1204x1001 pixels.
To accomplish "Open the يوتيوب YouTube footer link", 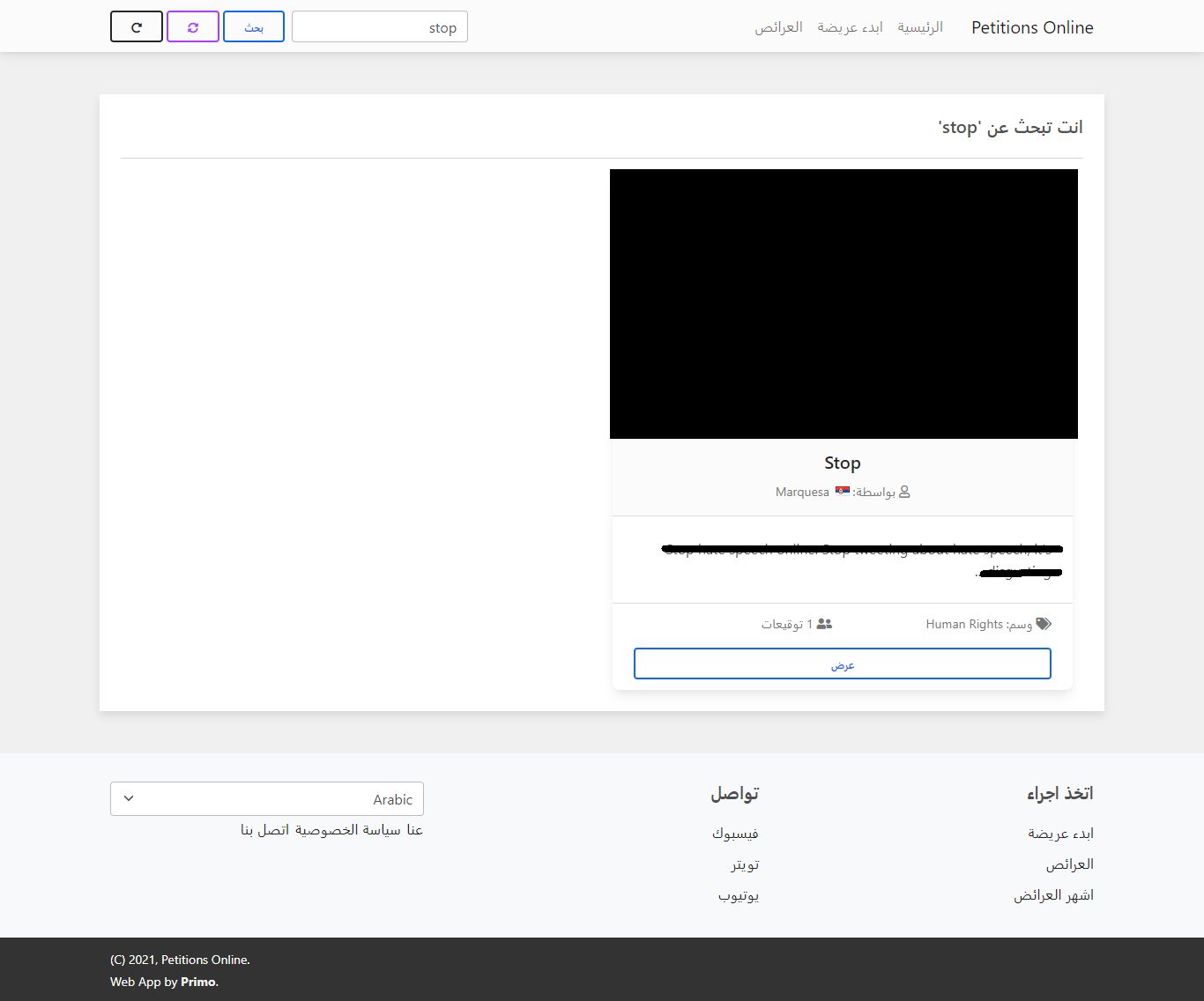I will tap(739, 895).
